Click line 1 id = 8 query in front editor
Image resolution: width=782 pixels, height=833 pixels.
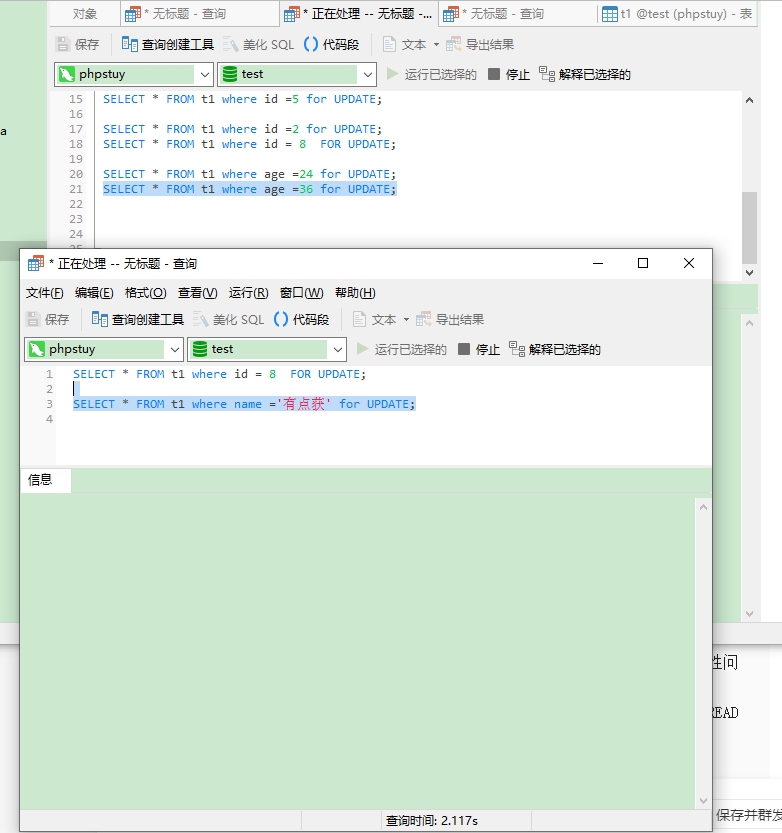(x=219, y=374)
